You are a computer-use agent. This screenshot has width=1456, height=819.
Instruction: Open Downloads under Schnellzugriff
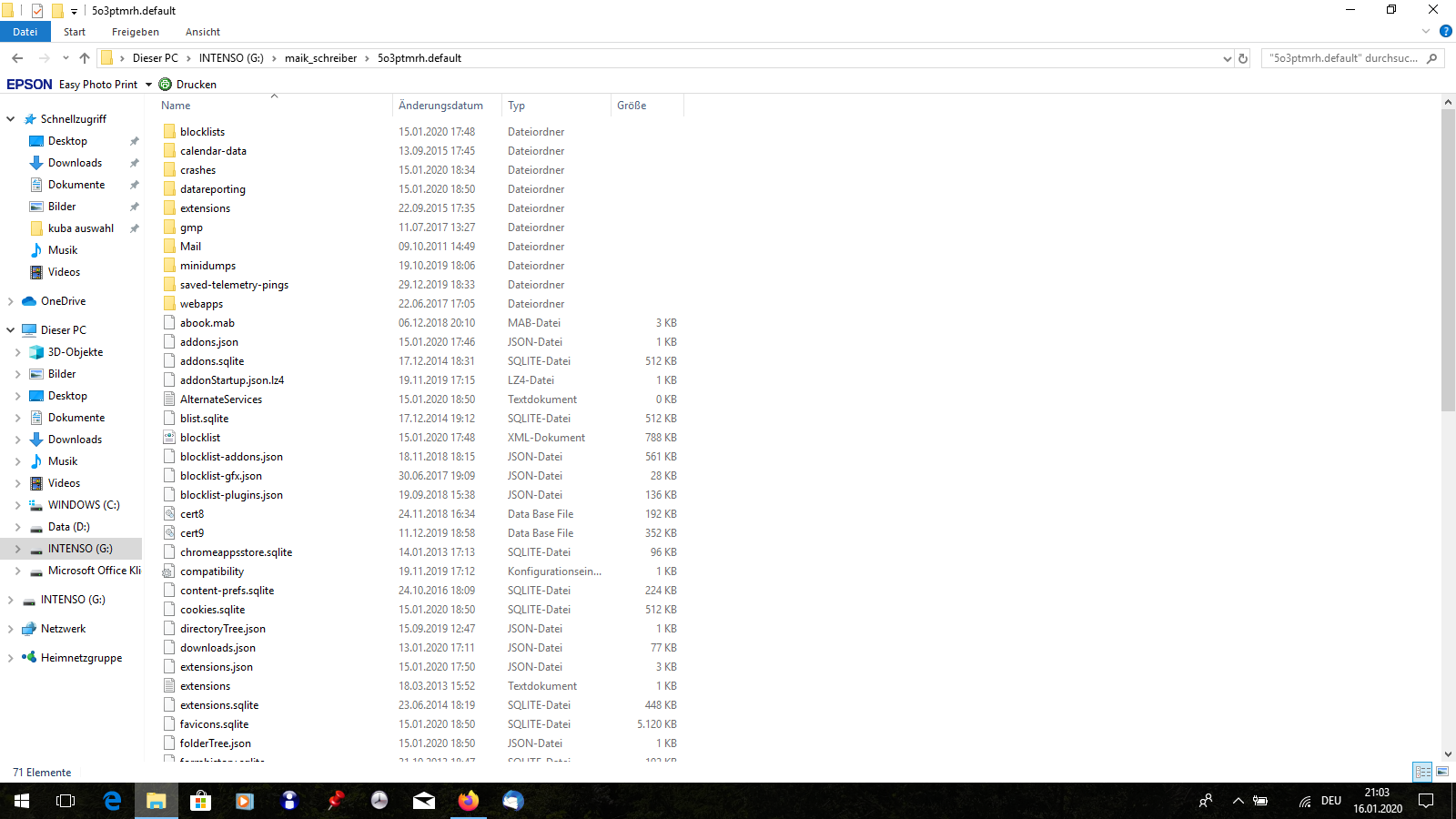coord(75,163)
